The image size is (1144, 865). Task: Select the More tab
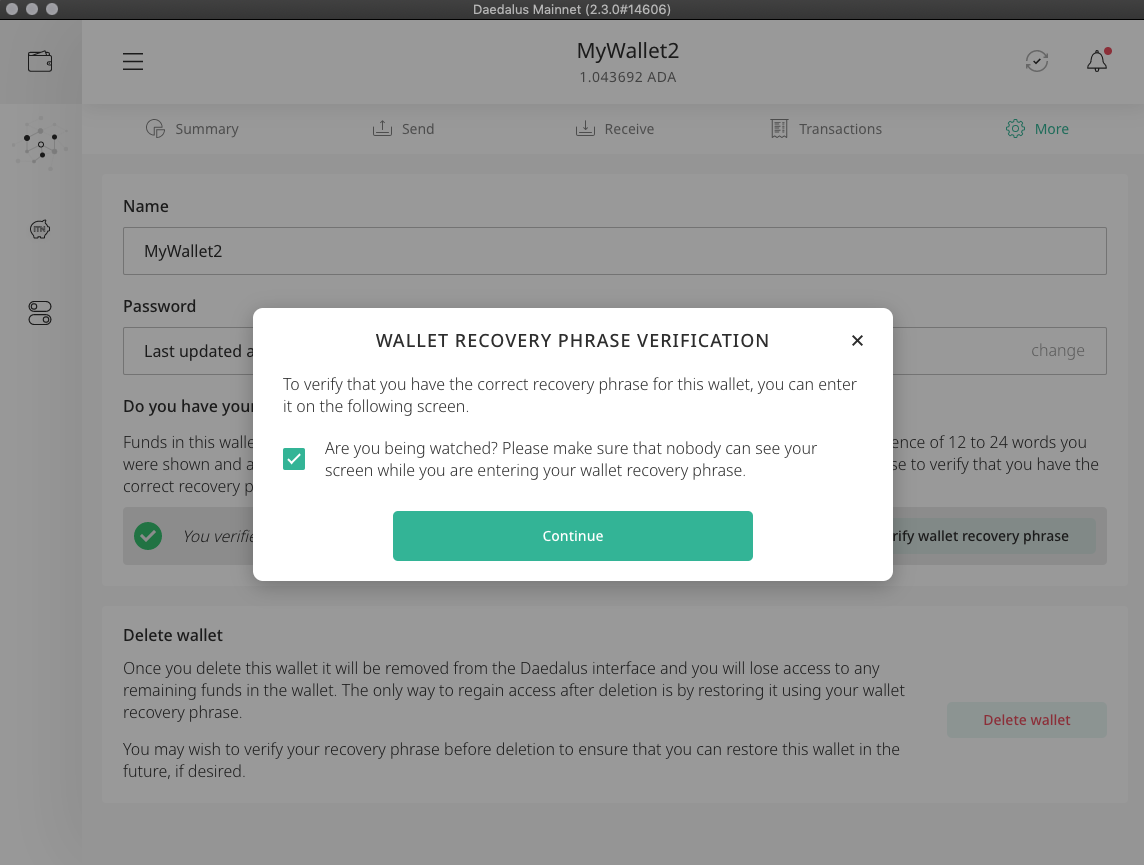point(1037,129)
